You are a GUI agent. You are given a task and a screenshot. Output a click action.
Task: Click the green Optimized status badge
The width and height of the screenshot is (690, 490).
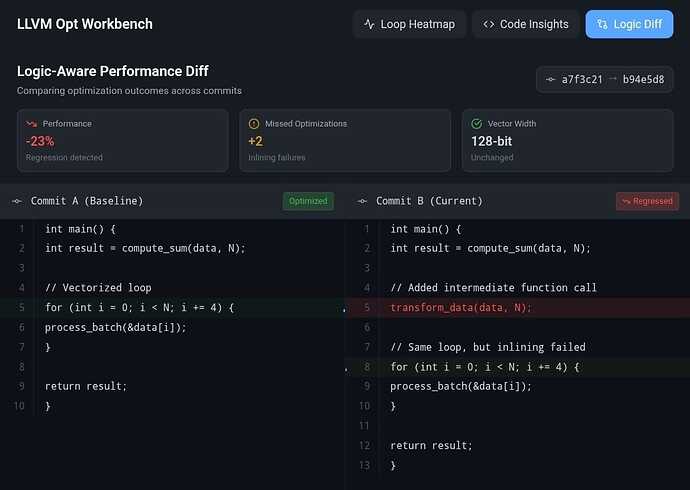[x=307, y=201]
